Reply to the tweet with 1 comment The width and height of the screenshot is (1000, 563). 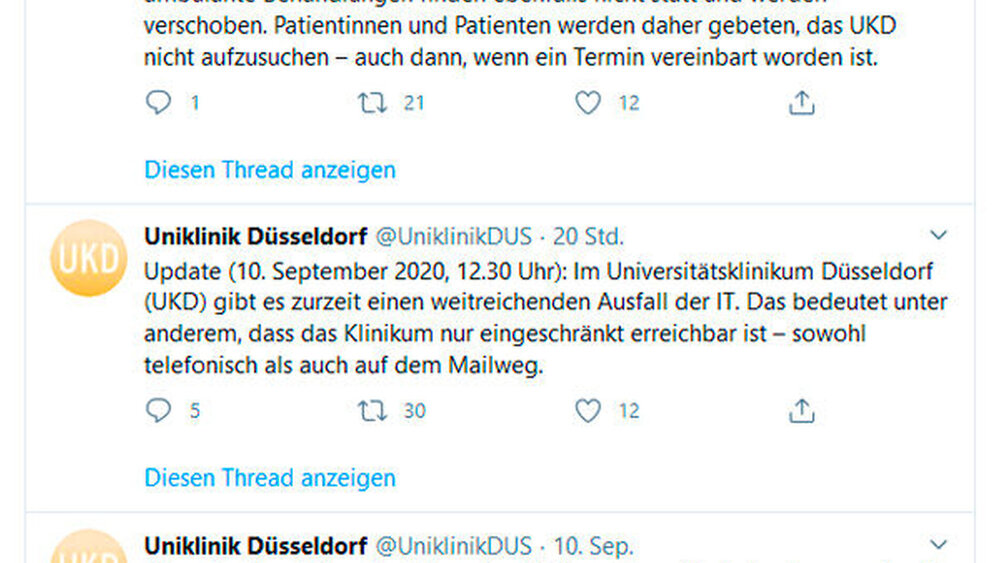coord(158,103)
